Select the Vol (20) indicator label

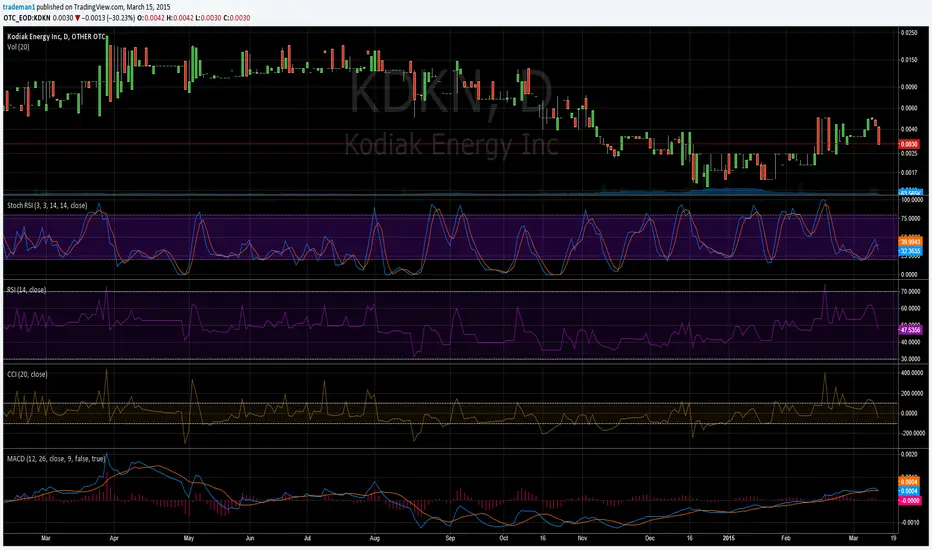click(x=18, y=46)
